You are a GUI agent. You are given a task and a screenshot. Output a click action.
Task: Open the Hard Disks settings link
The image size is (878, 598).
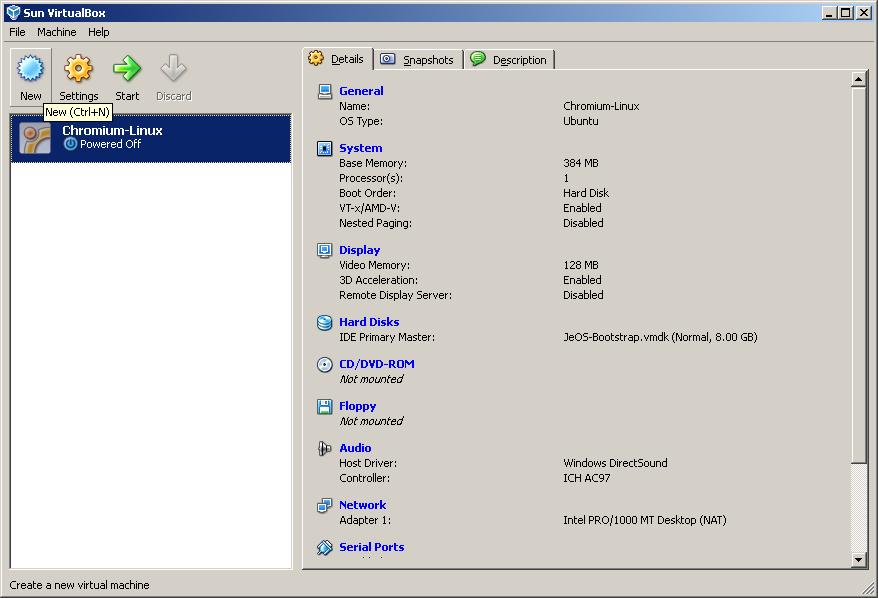coord(369,322)
